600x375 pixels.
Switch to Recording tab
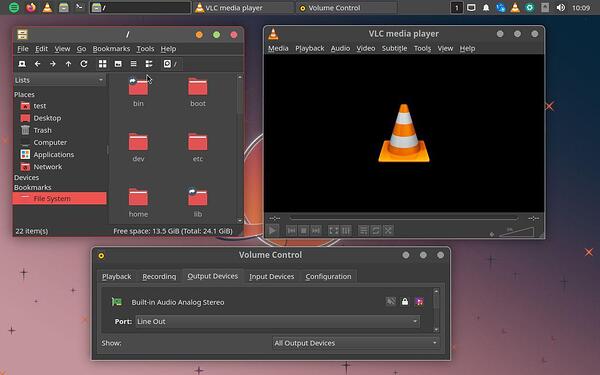tap(159, 276)
